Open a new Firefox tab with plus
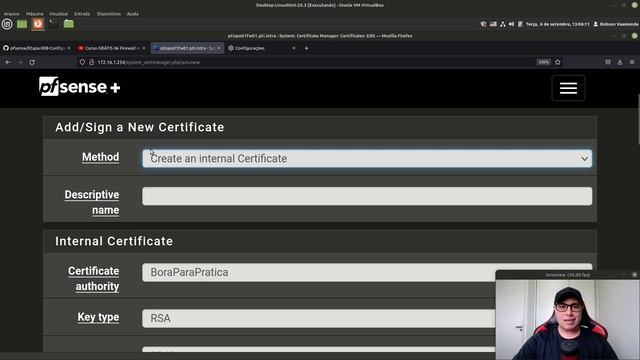 [x=307, y=48]
